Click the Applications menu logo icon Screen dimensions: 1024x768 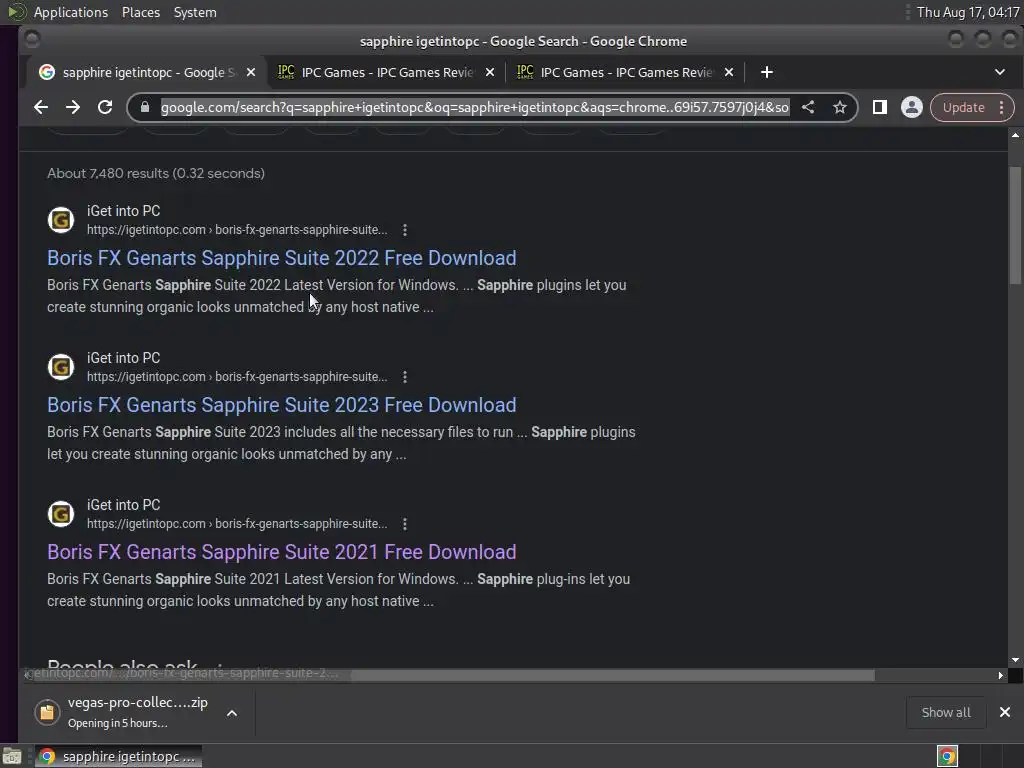[x=16, y=12]
